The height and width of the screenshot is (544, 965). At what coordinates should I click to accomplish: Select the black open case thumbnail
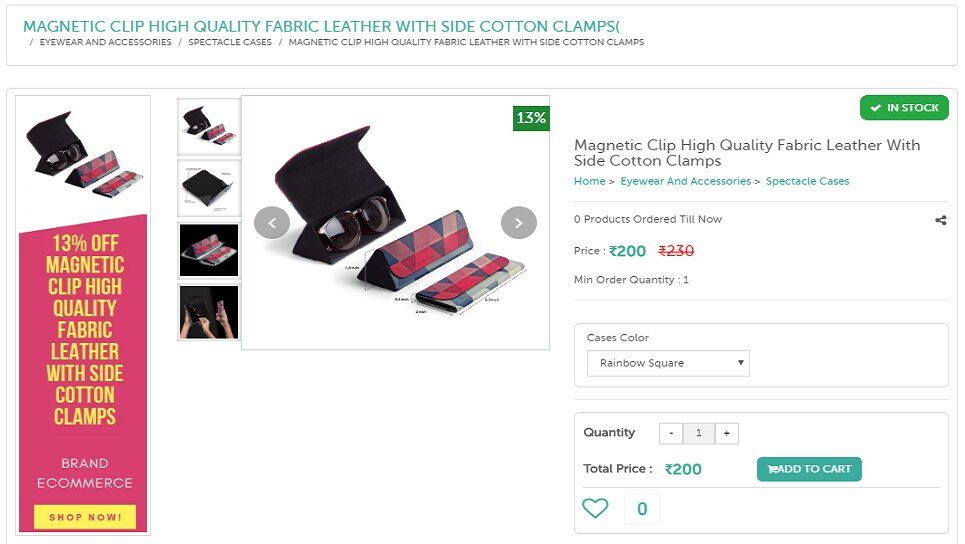[209, 187]
